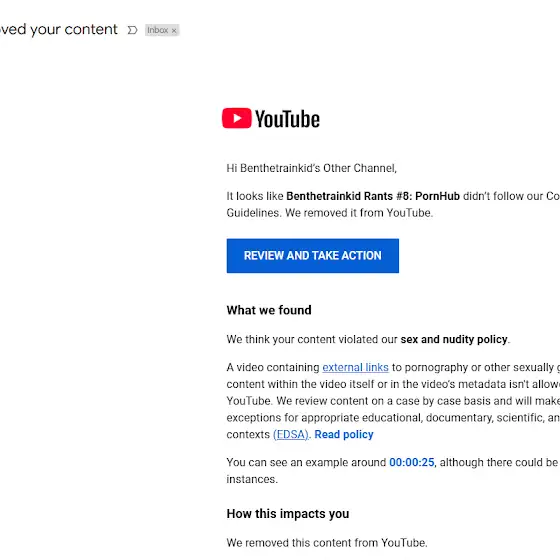Click the YouTube wordmark text in header
Screen dimensions: 560x560
click(x=287, y=119)
